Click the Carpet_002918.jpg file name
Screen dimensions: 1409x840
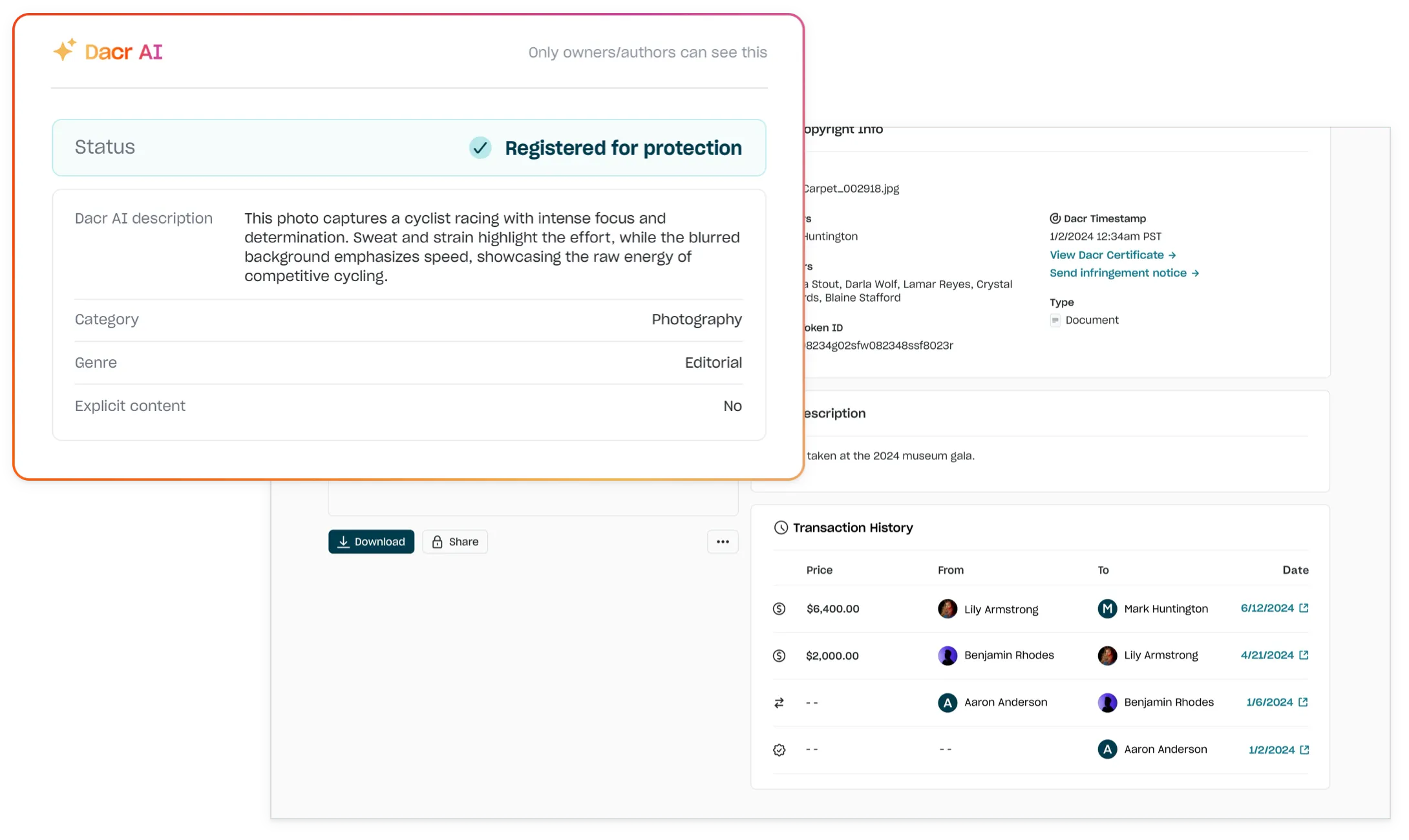851,189
